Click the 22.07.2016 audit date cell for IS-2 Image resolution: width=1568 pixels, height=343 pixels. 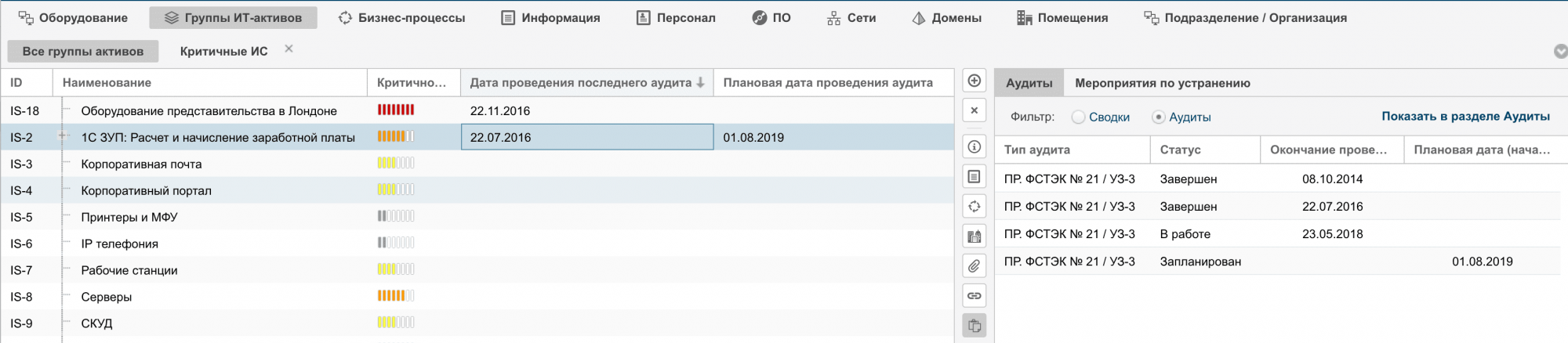(x=586, y=137)
